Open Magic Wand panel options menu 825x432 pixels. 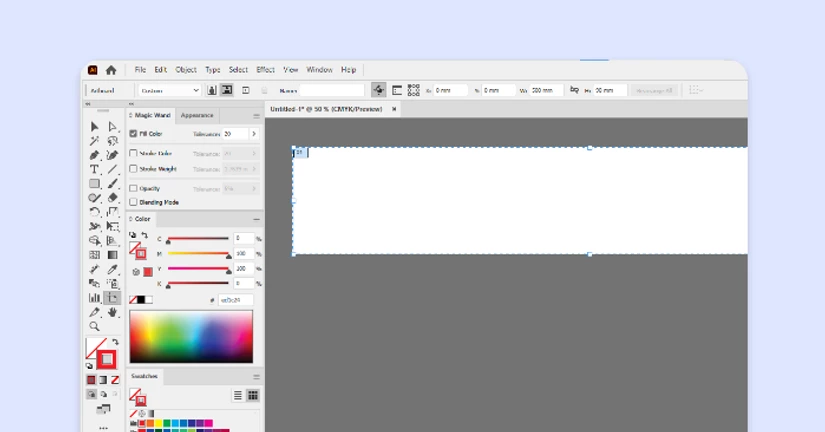pyautogui.click(x=256, y=116)
